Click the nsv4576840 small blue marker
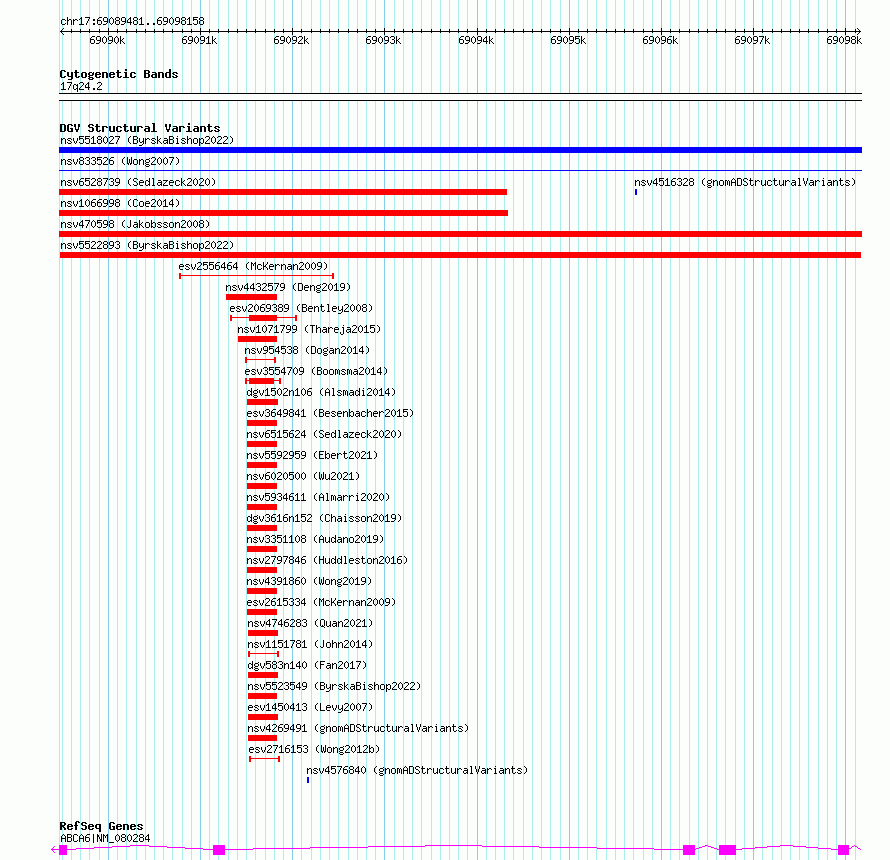This screenshot has height=860, width=890. 308,780
